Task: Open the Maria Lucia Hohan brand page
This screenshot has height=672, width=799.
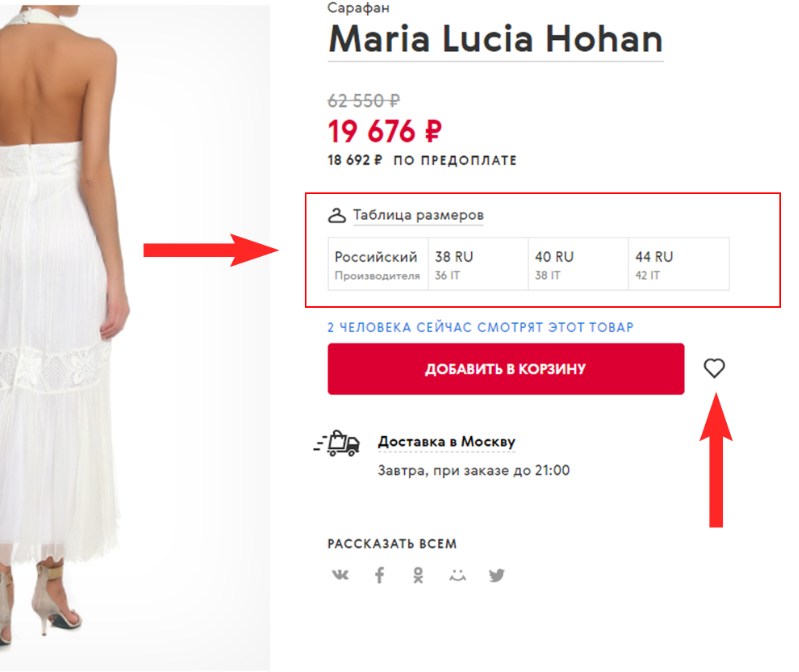Action: click(495, 39)
